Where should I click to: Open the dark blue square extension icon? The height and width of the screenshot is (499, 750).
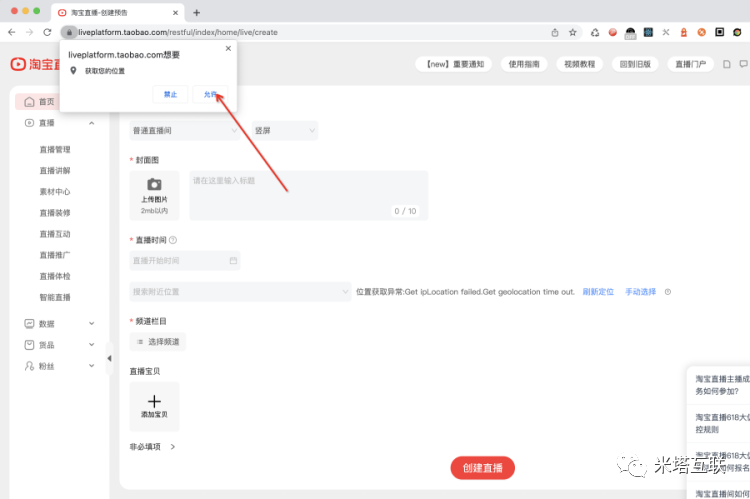click(x=648, y=33)
